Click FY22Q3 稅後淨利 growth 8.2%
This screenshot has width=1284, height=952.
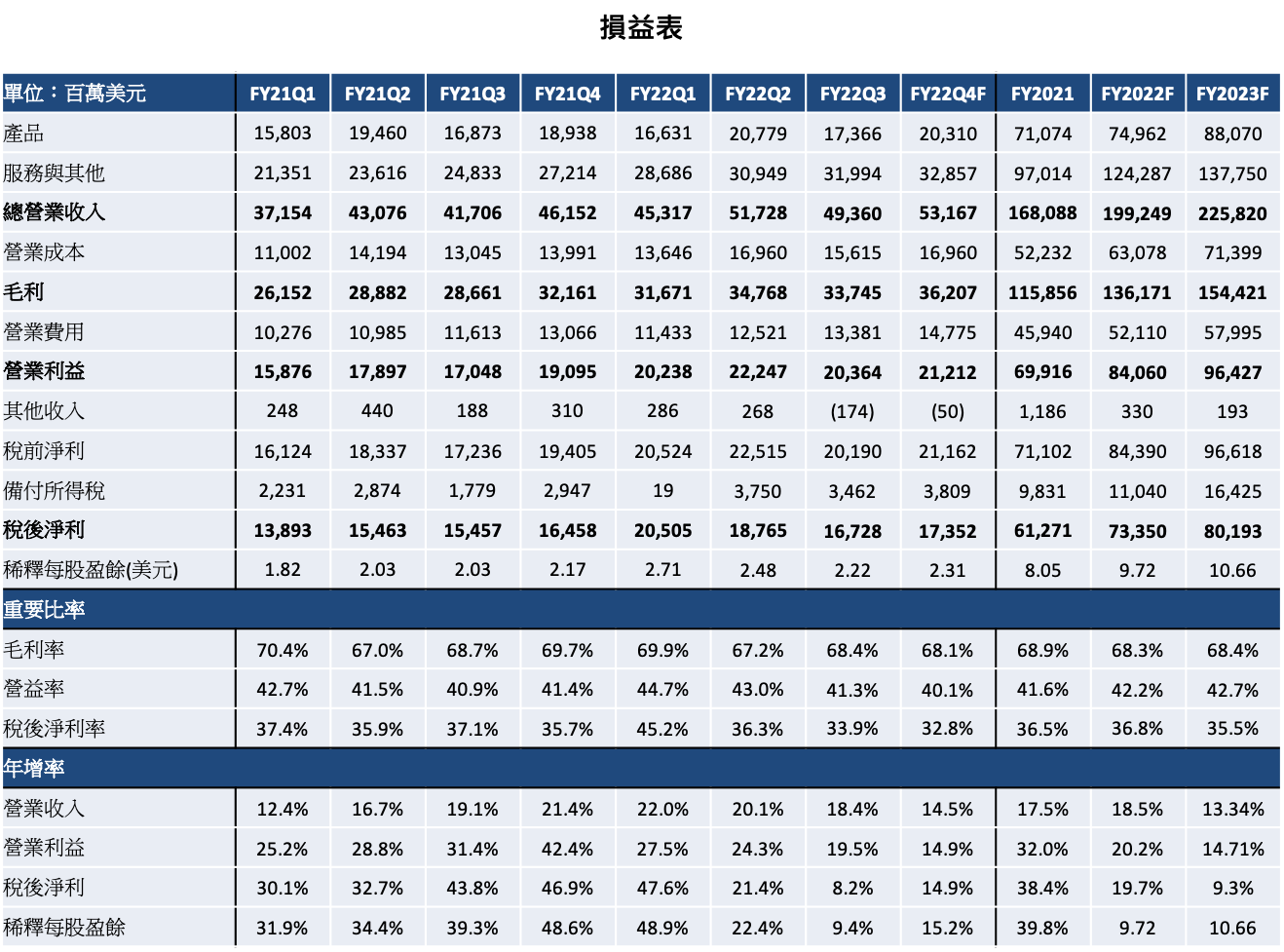coord(852,888)
